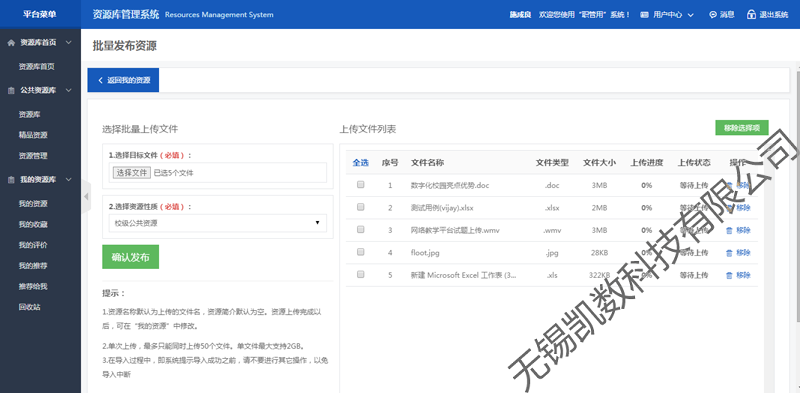The image size is (800, 393).
Task: Select checkbox for floot.jpg file
Action: [361, 252]
